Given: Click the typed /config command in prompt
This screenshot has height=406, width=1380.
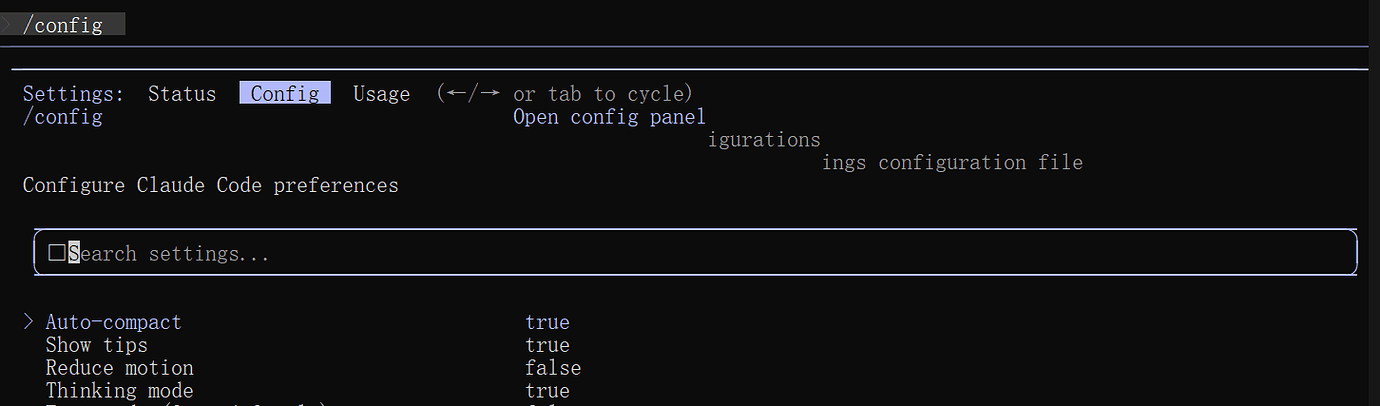Looking at the screenshot, I should click(62, 25).
